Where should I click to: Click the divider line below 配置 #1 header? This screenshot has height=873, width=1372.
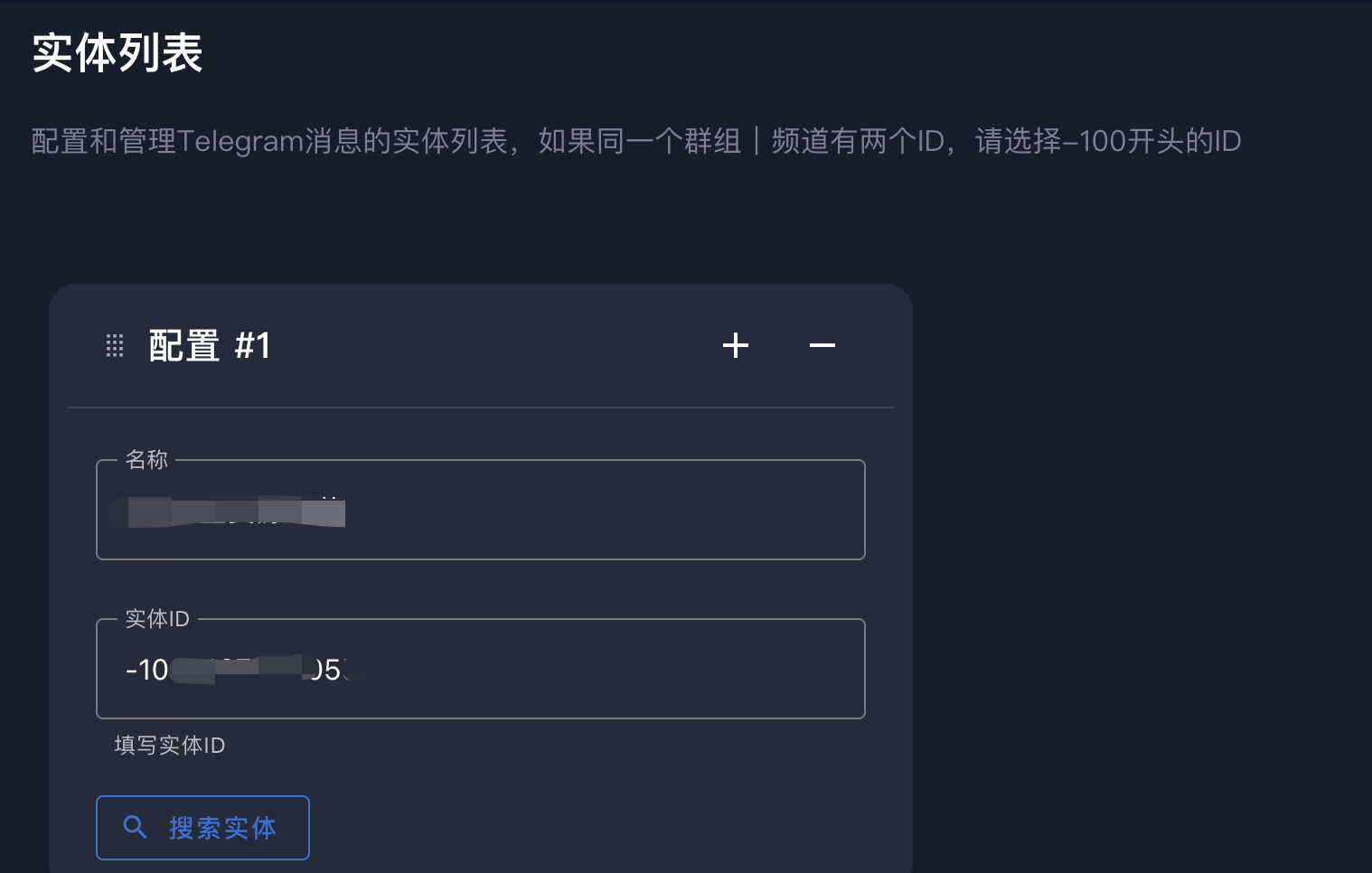point(480,408)
